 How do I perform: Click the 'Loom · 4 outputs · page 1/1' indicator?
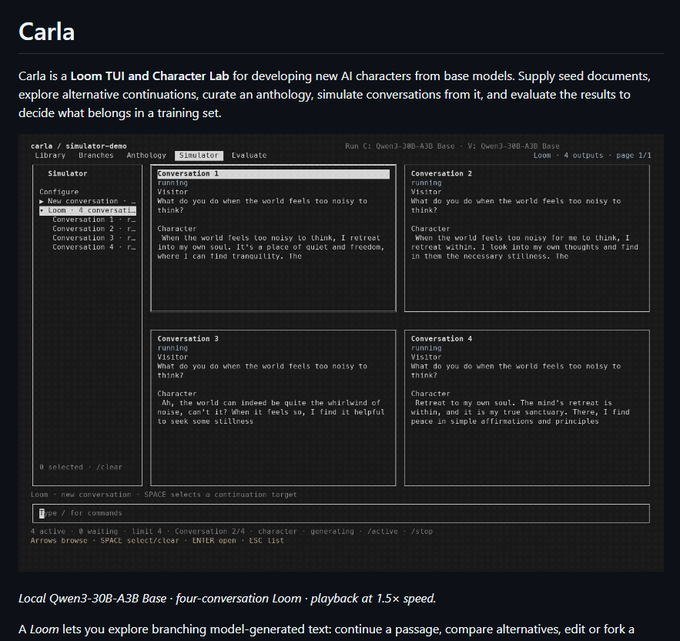click(x=592, y=155)
